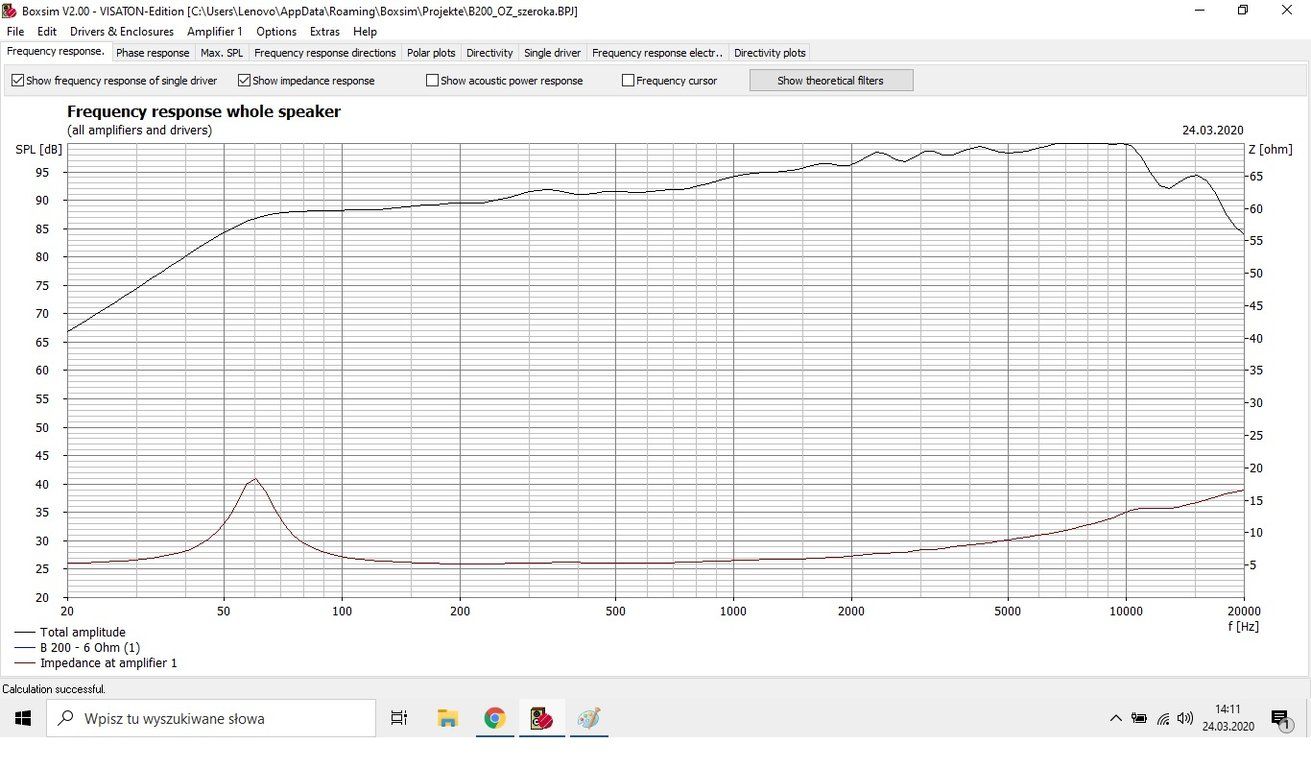Click the battery tray icon
This screenshot has height=768, width=1311.
pyautogui.click(x=1139, y=718)
